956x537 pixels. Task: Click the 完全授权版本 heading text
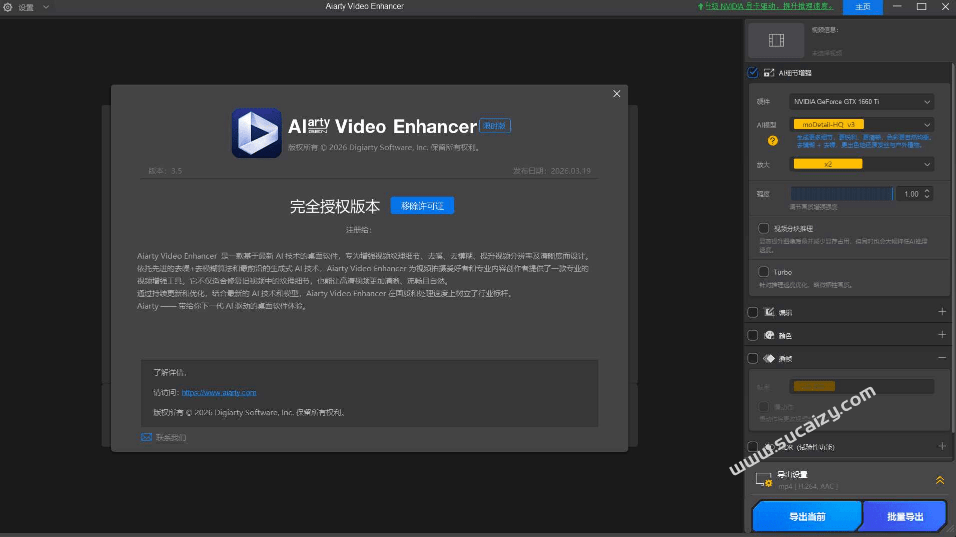tap(335, 206)
